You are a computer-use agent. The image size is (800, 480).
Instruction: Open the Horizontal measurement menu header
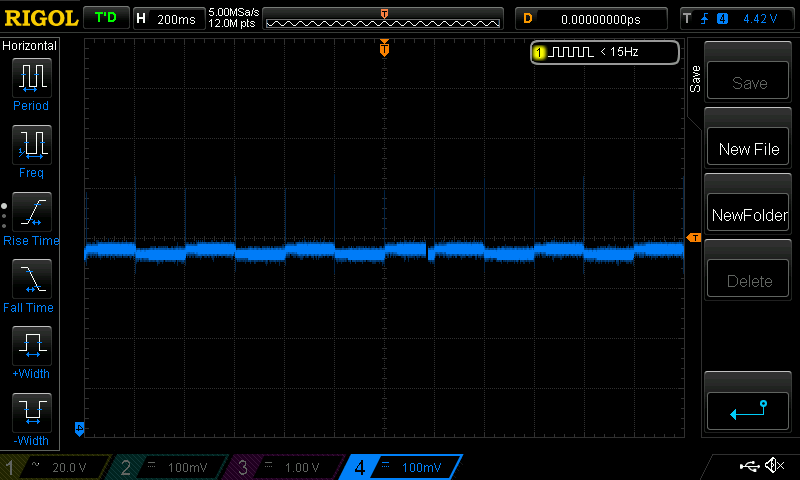tap(31, 46)
